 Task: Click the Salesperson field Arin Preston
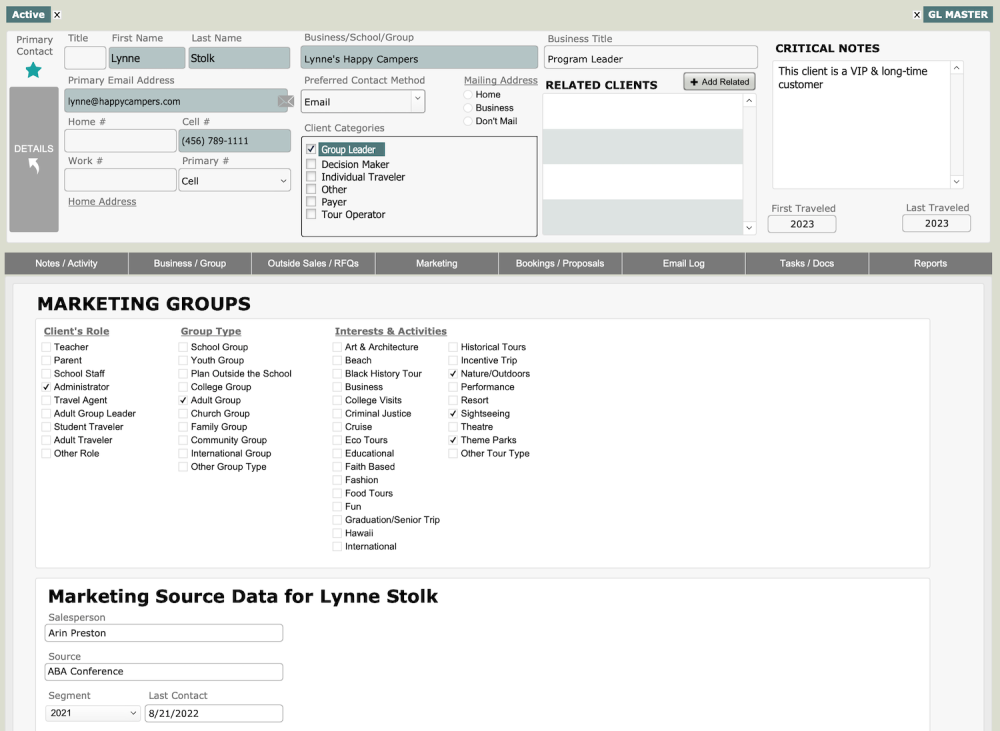(x=164, y=633)
